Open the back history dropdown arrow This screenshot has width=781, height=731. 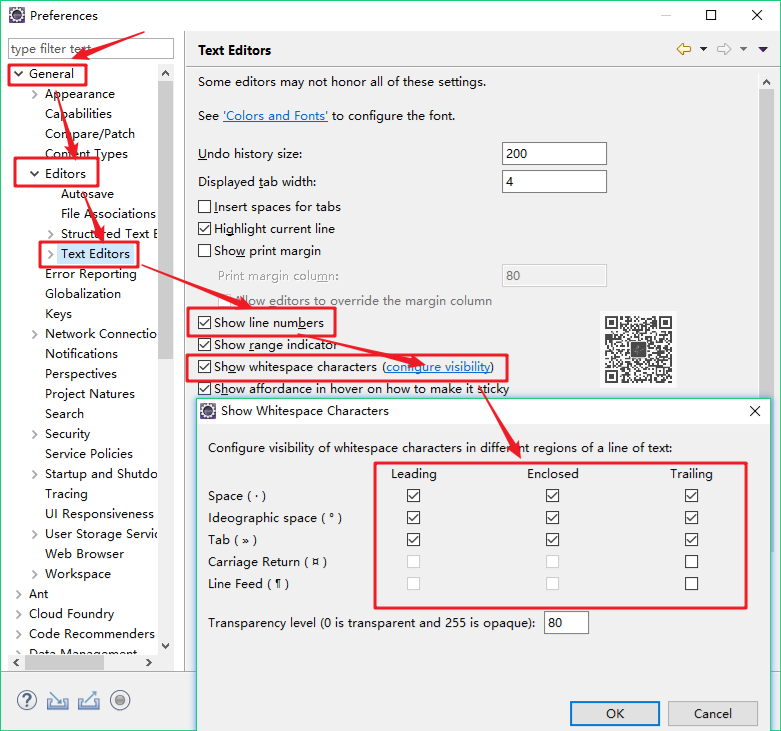point(703,49)
